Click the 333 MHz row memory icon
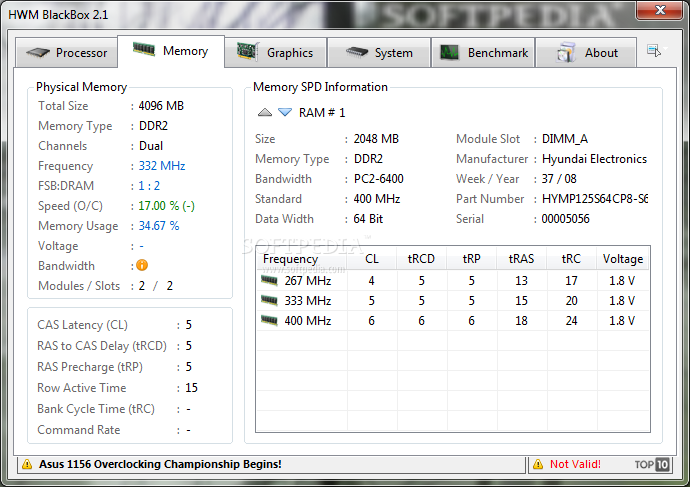 [x=269, y=300]
